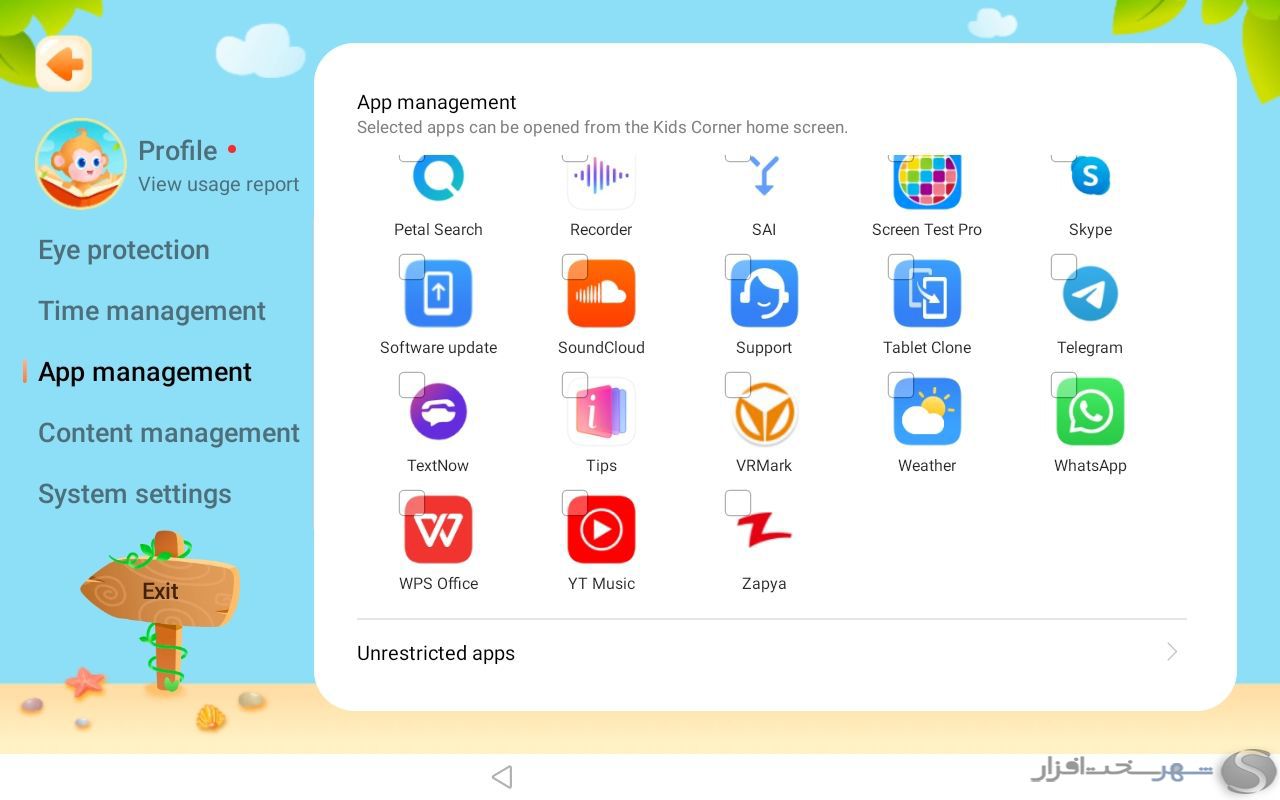Tap the Android back navigation triangle

(502, 777)
